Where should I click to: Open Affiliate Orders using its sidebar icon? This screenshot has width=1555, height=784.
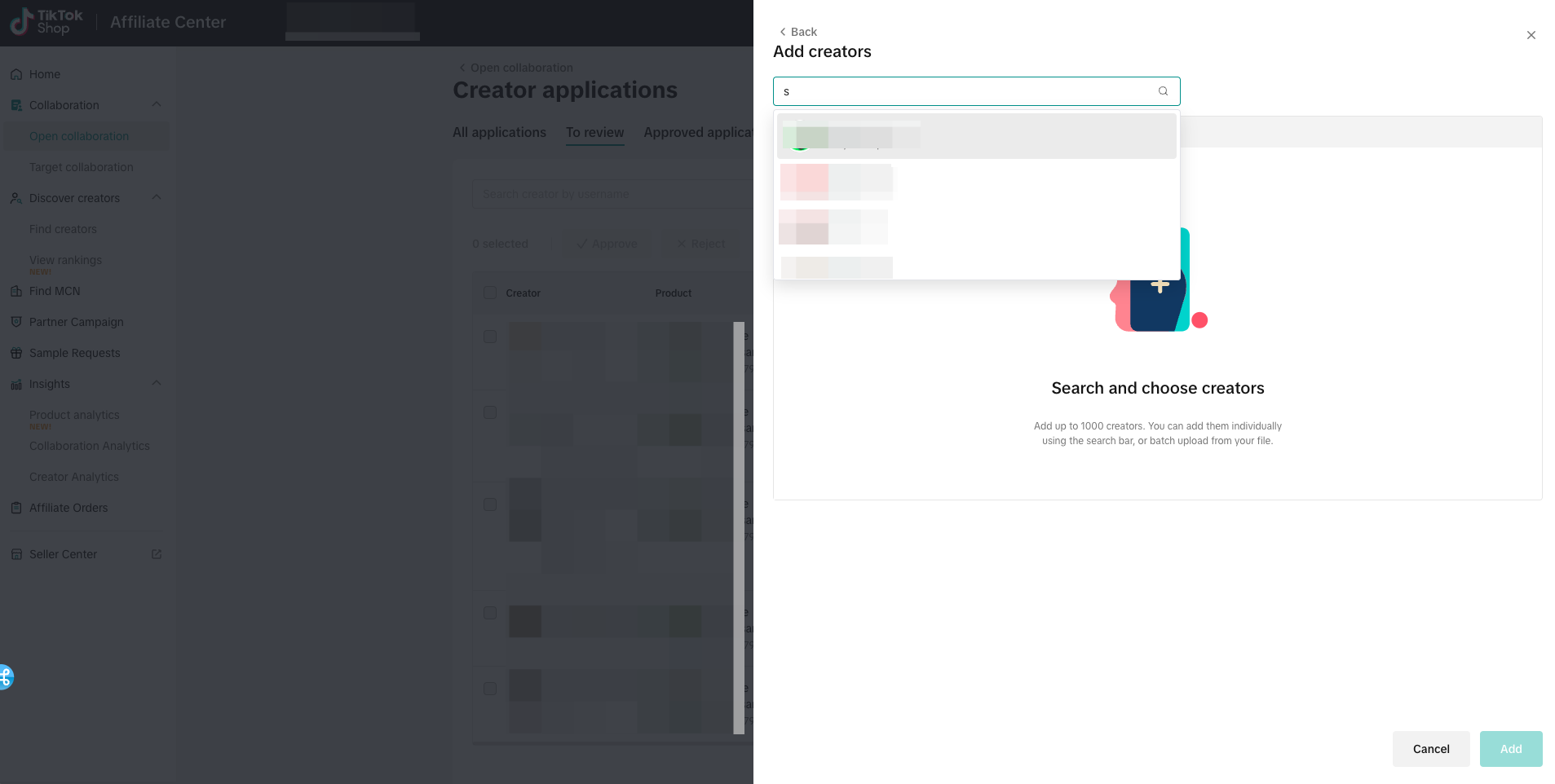(16, 507)
